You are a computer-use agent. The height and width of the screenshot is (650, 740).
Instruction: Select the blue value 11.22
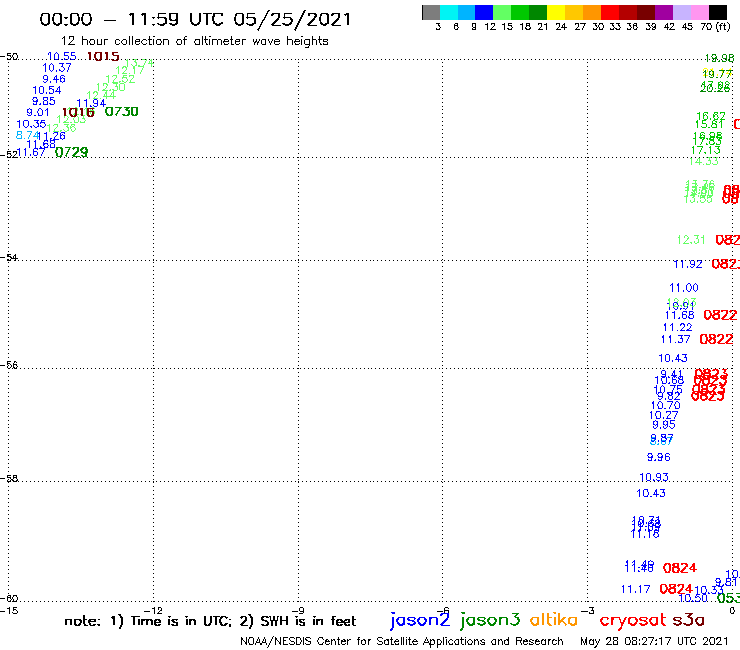pos(678,328)
